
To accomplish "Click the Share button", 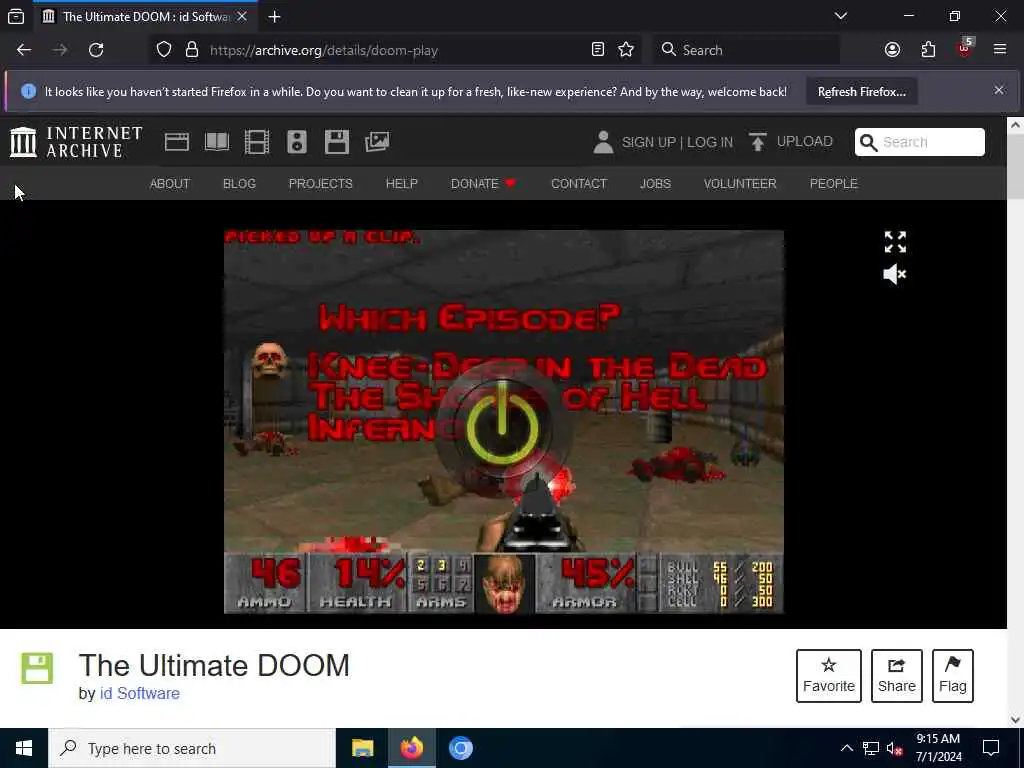I will click(x=897, y=676).
